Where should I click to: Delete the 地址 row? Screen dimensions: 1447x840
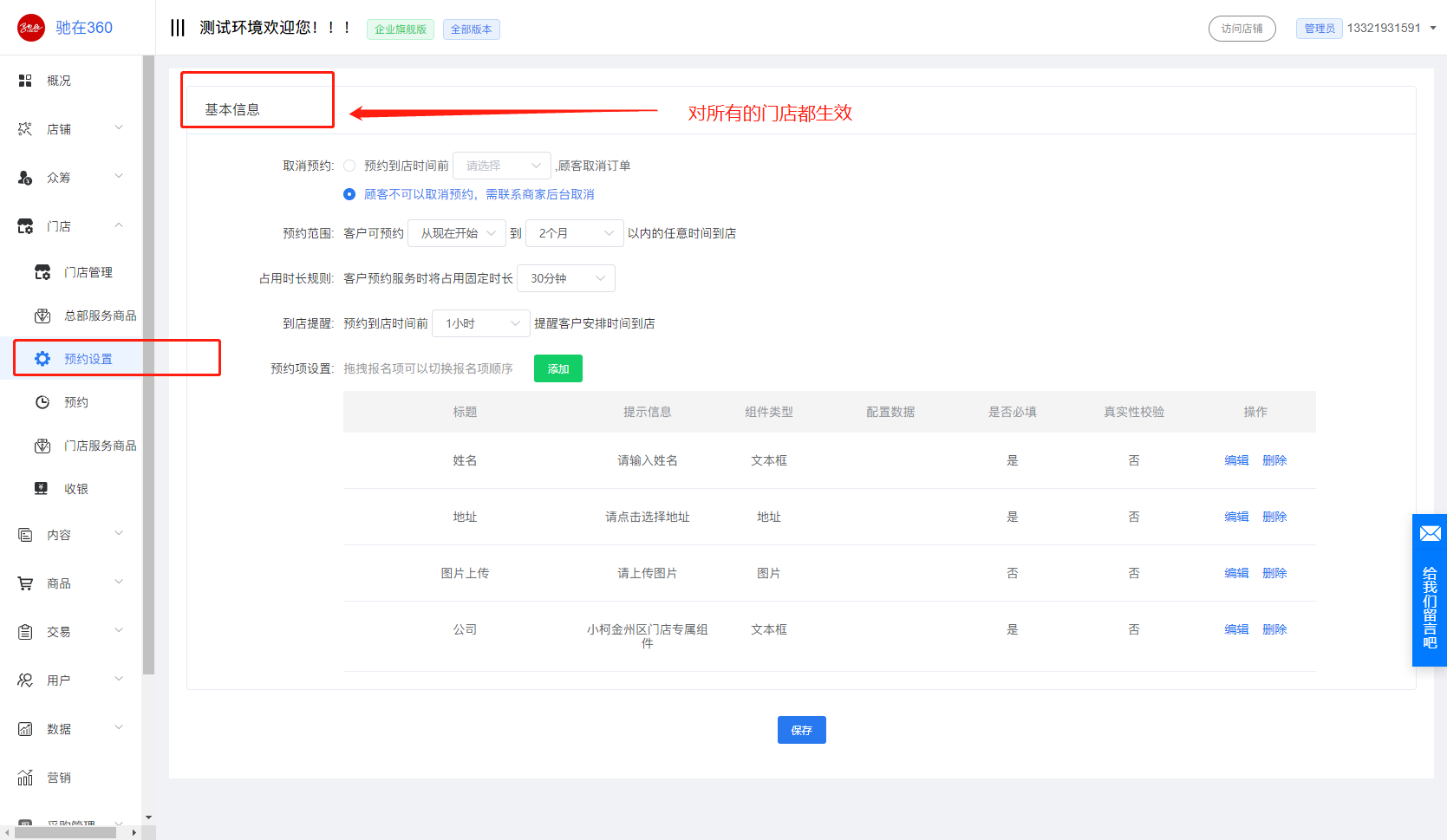(1274, 517)
